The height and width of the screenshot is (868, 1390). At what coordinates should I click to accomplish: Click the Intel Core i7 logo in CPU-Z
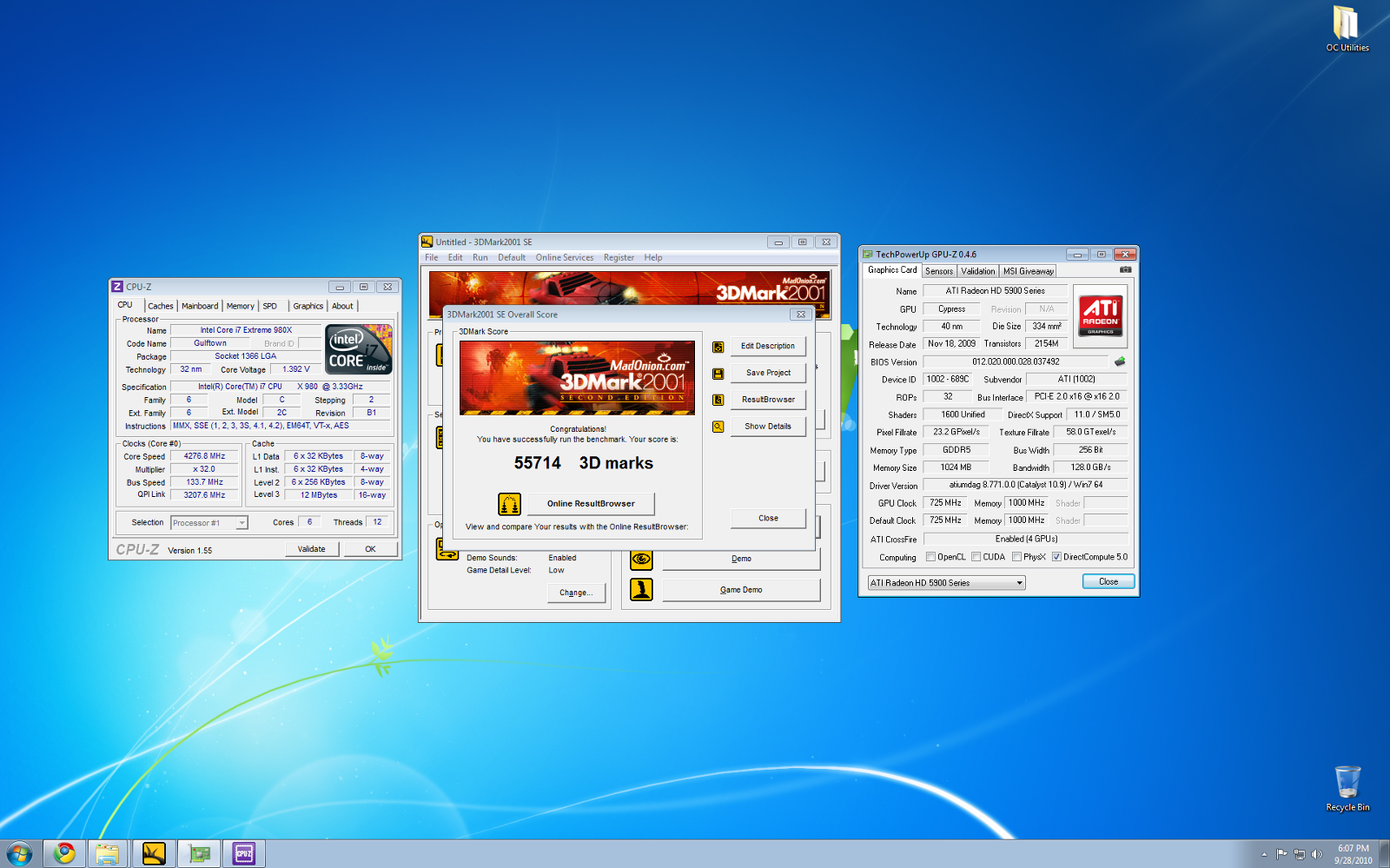click(x=359, y=349)
